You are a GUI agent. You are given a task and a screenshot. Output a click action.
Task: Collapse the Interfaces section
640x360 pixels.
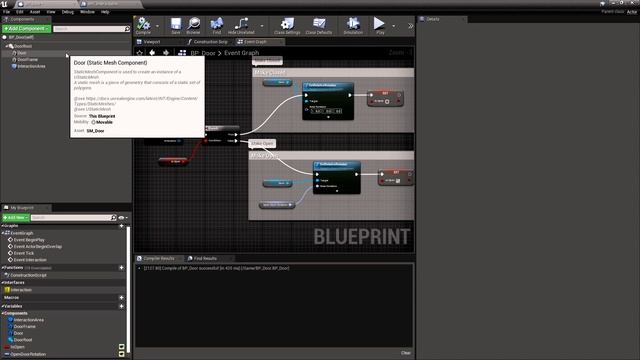pos(2,282)
